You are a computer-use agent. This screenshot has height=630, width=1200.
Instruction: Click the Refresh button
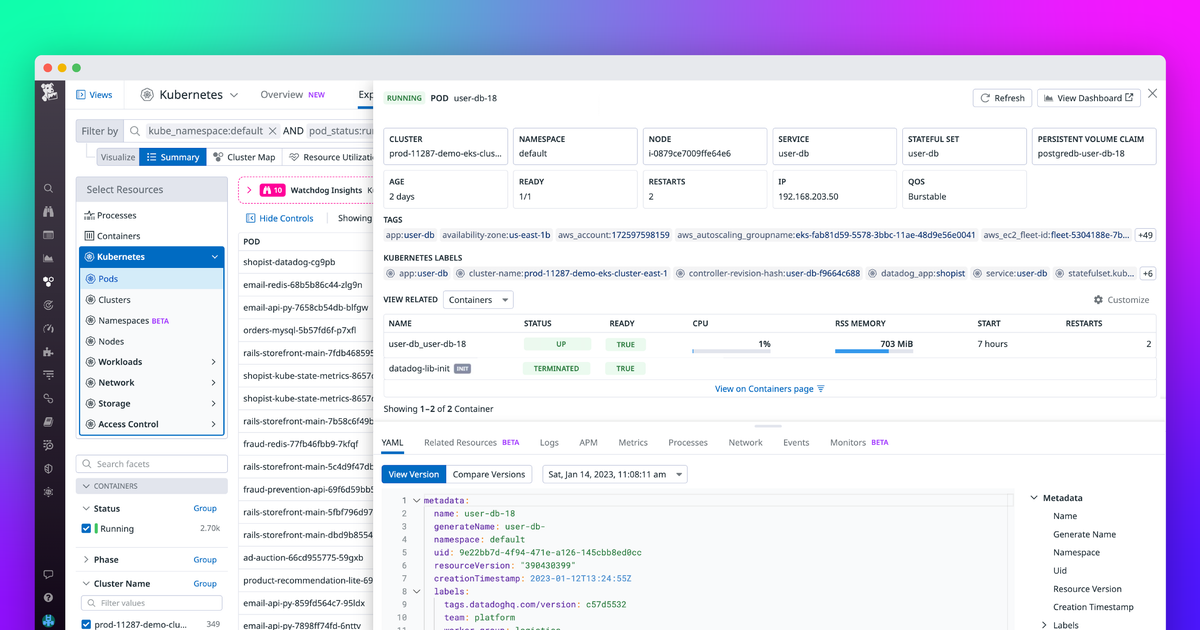pyautogui.click(x=1002, y=98)
